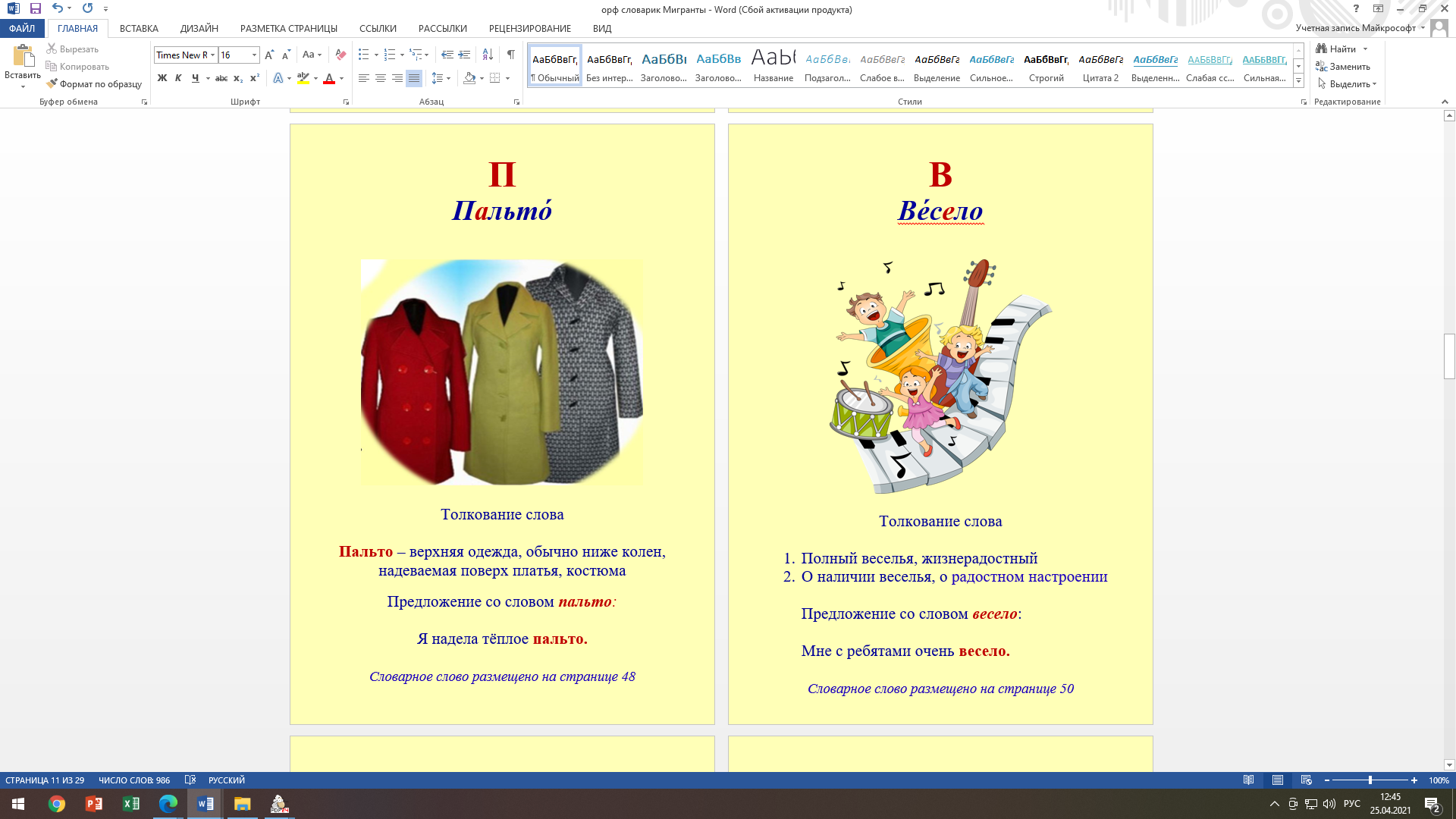This screenshot has height=819, width=1456.
Task: Click the sort (А-Я) icon
Action: pos(488,55)
